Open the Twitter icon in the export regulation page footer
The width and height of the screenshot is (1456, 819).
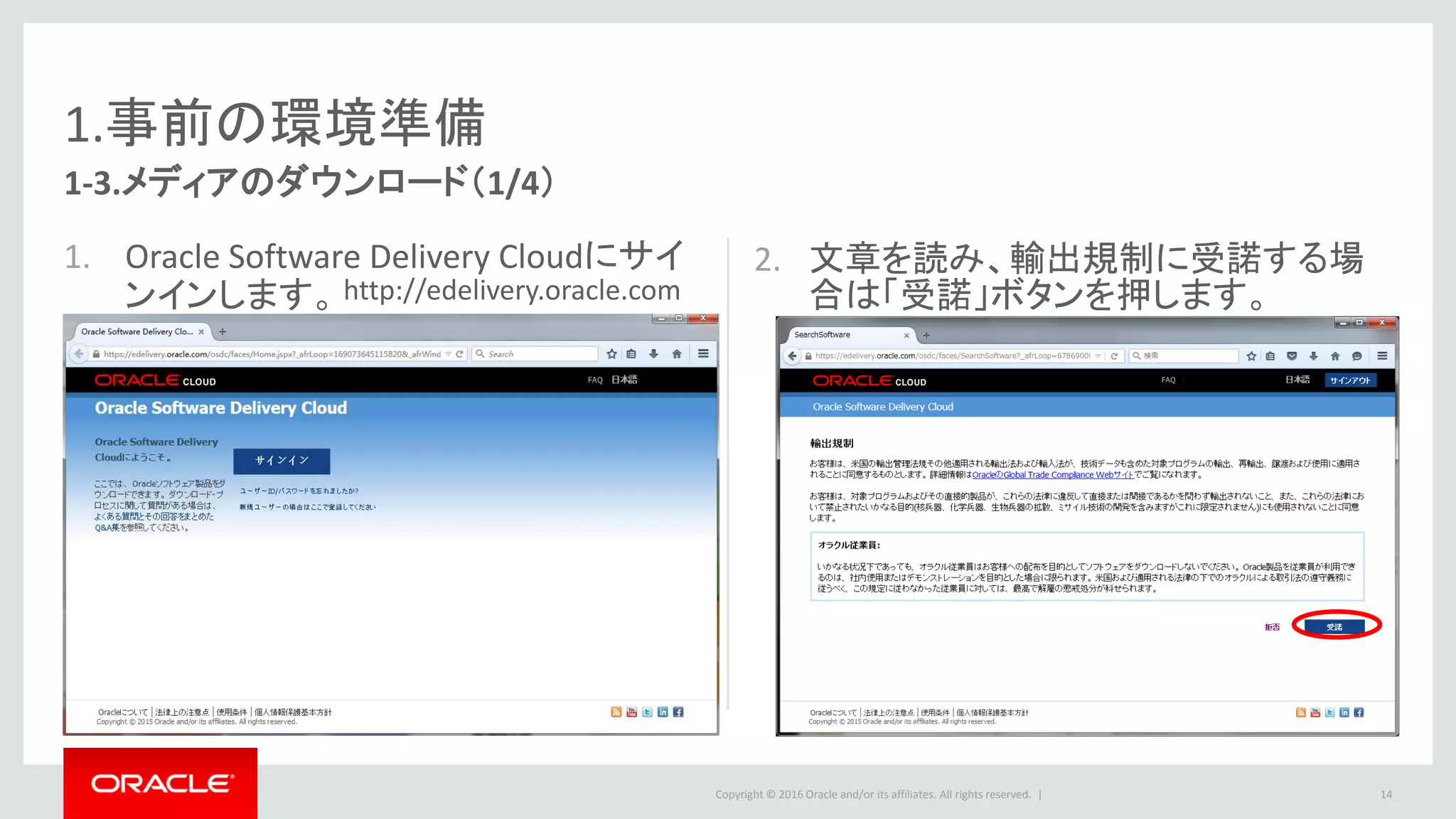[x=1330, y=712]
